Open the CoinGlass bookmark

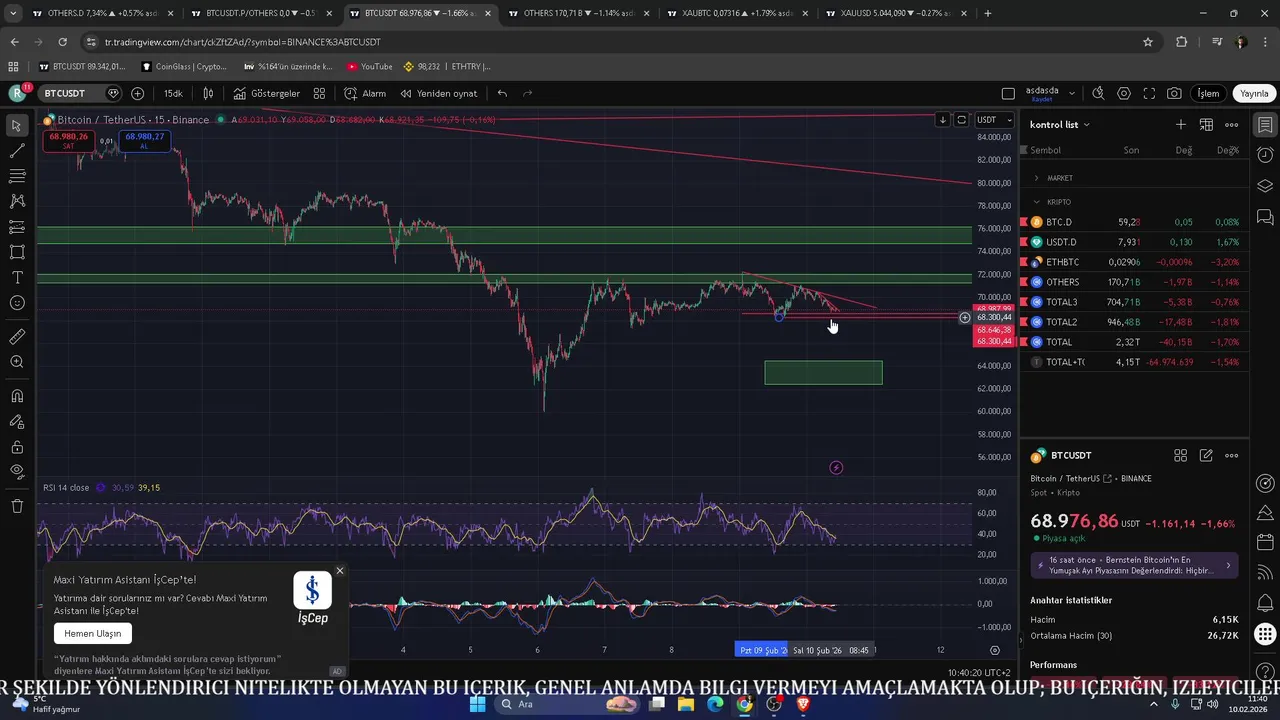(184, 67)
